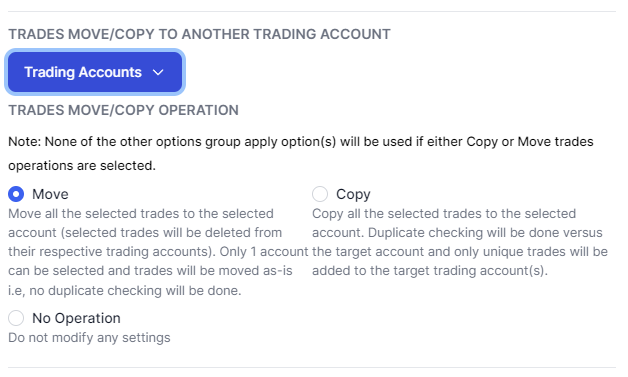
Task: Click "Trades Move/Copy to Another Trading Account" heading
Action: 199,34
